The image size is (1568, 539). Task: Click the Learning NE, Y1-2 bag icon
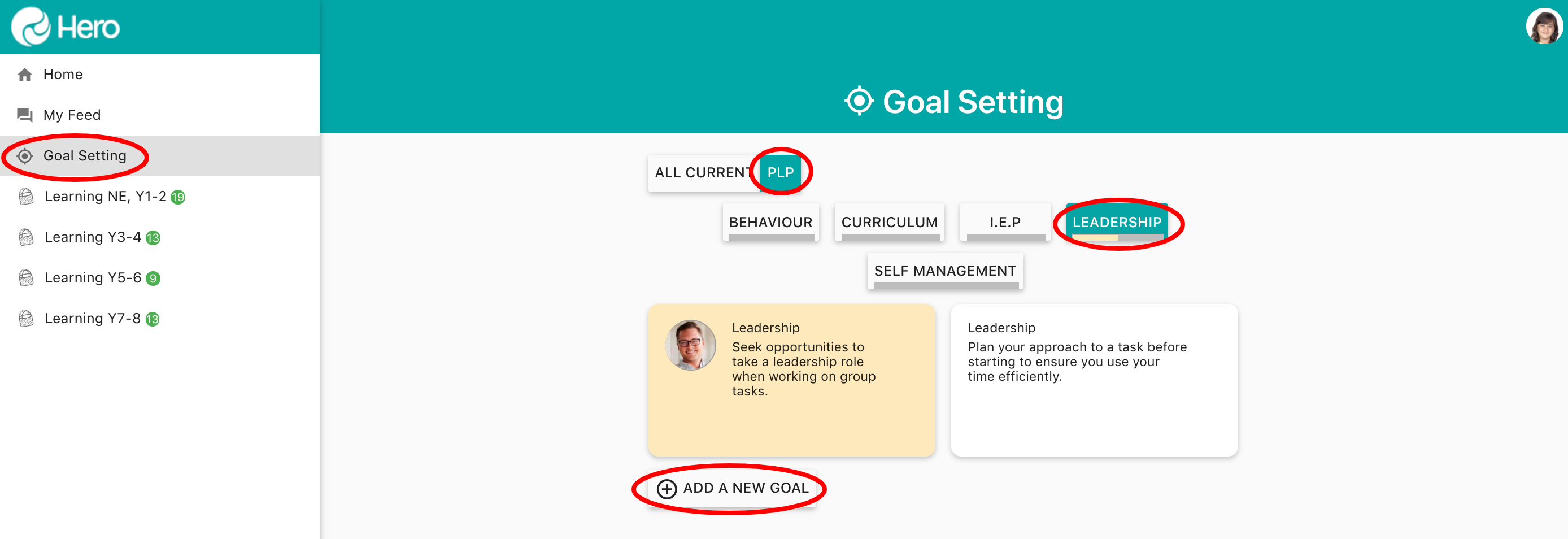pos(26,197)
